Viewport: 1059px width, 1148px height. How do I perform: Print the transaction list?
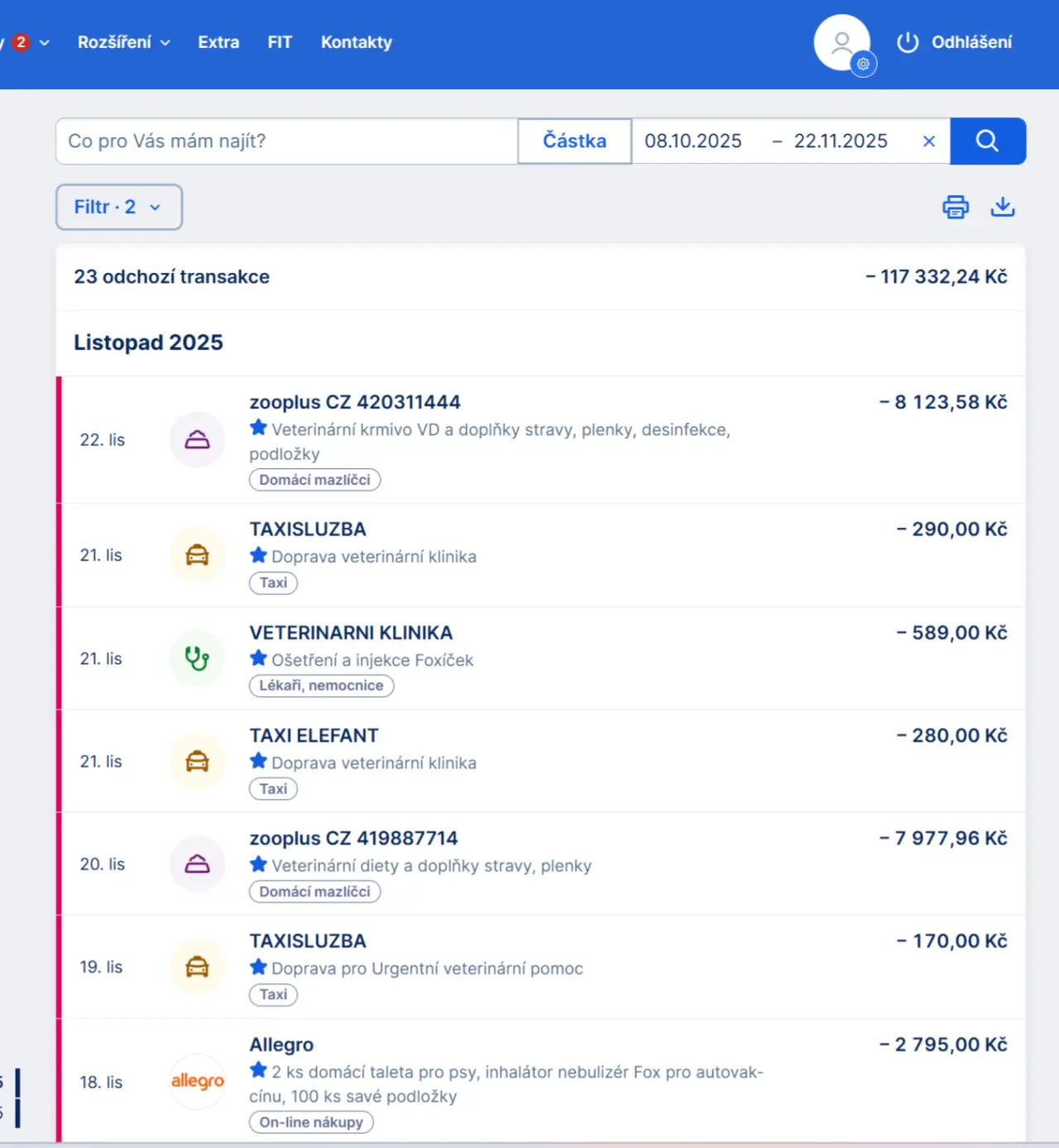(x=956, y=207)
